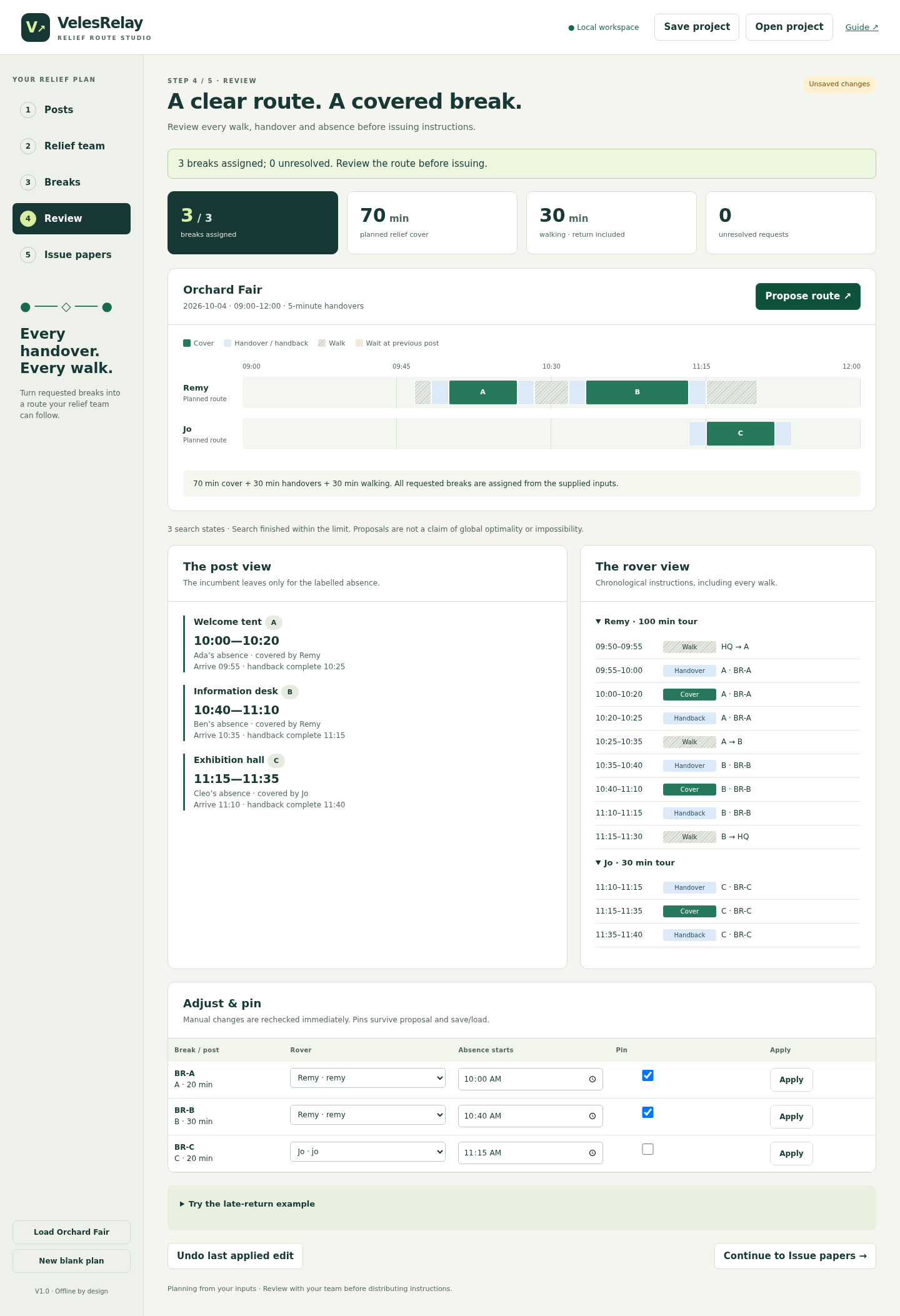Enable the pin checkbox for BR-C

(648, 1149)
